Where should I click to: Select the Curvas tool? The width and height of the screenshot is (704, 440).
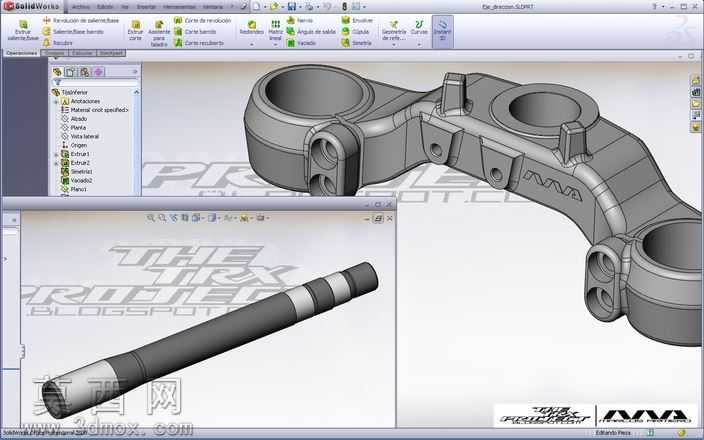pyautogui.click(x=419, y=28)
